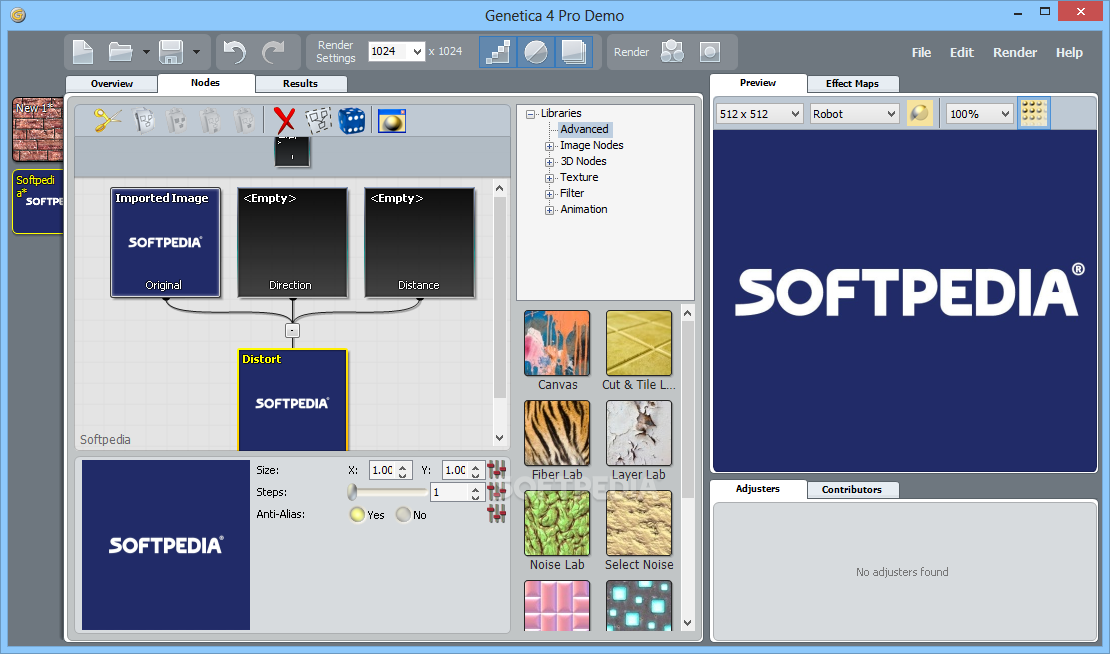Toggle the staircase render setting icon
The image size is (1110, 654).
[x=498, y=52]
